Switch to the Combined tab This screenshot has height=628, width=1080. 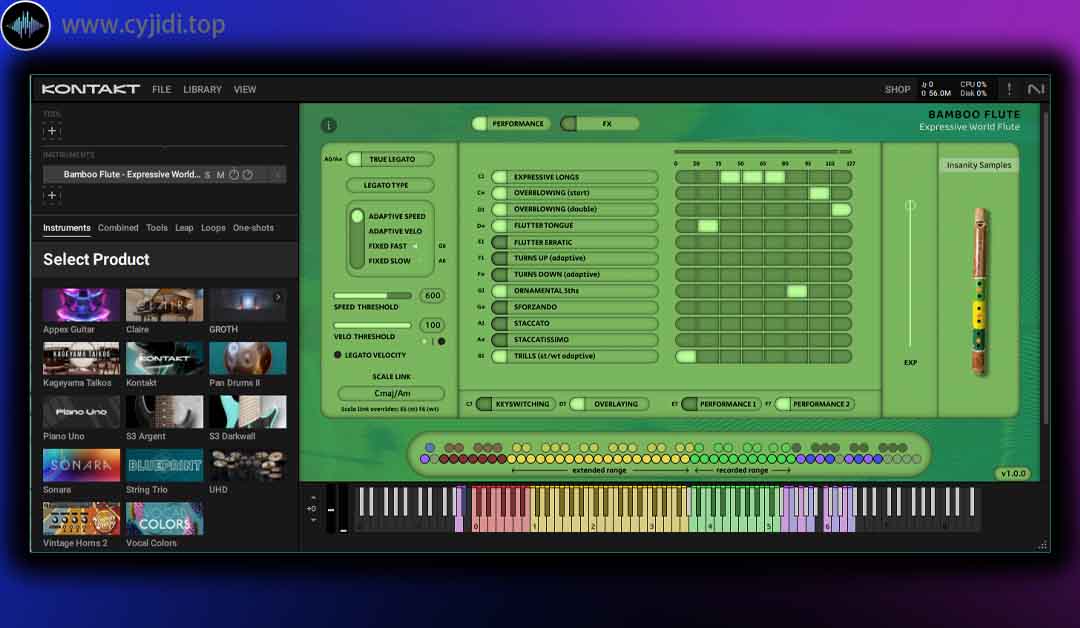(118, 228)
